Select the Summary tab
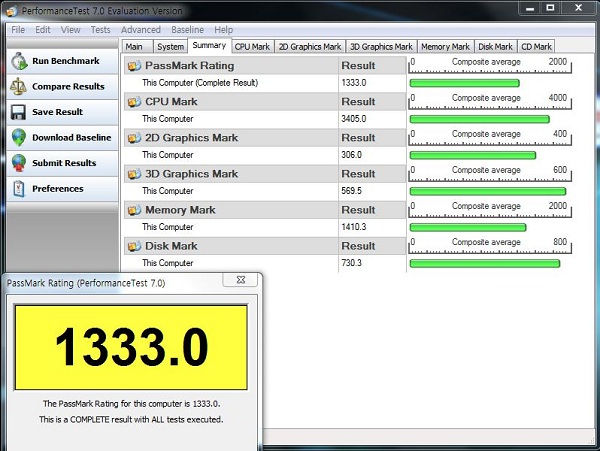This screenshot has width=600, height=451. pyautogui.click(x=209, y=46)
